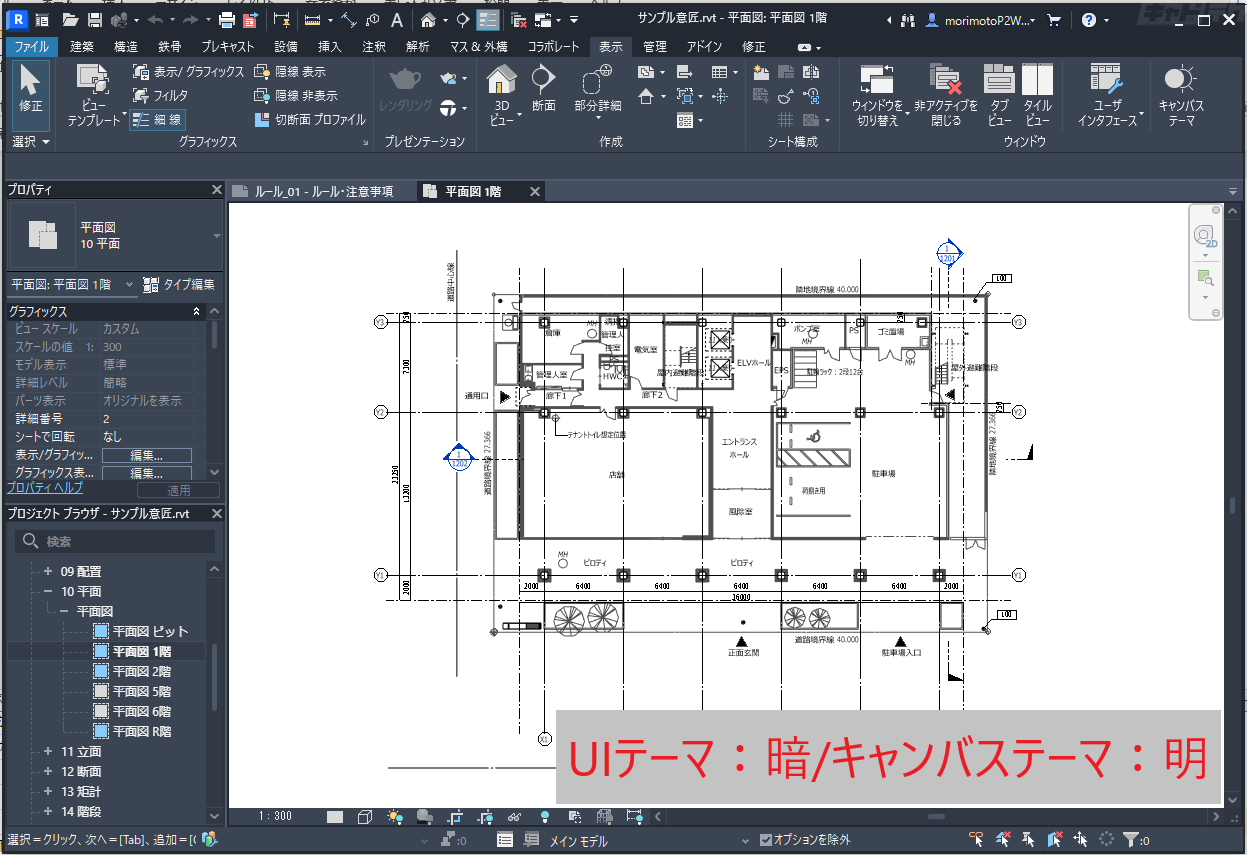The height and width of the screenshot is (855, 1247).
Task: Close the プロパティ panel
Action: point(217,190)
